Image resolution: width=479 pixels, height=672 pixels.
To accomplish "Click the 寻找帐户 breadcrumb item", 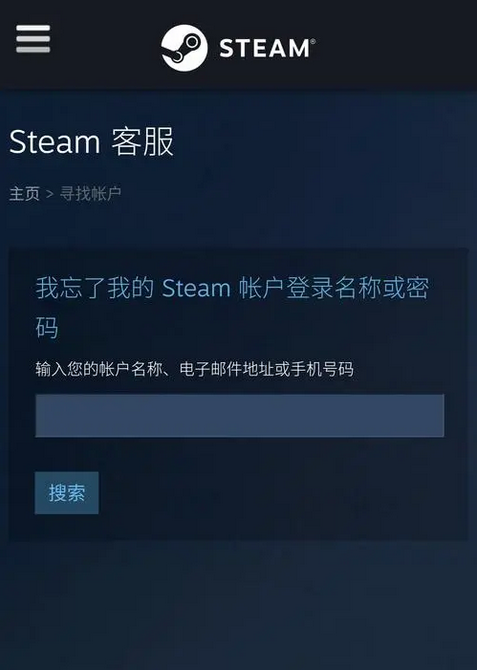I will point(90,194).
